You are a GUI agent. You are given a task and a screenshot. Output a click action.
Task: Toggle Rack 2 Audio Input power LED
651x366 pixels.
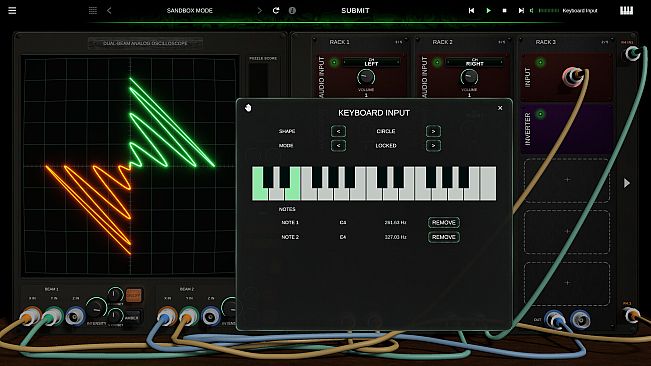437,62
